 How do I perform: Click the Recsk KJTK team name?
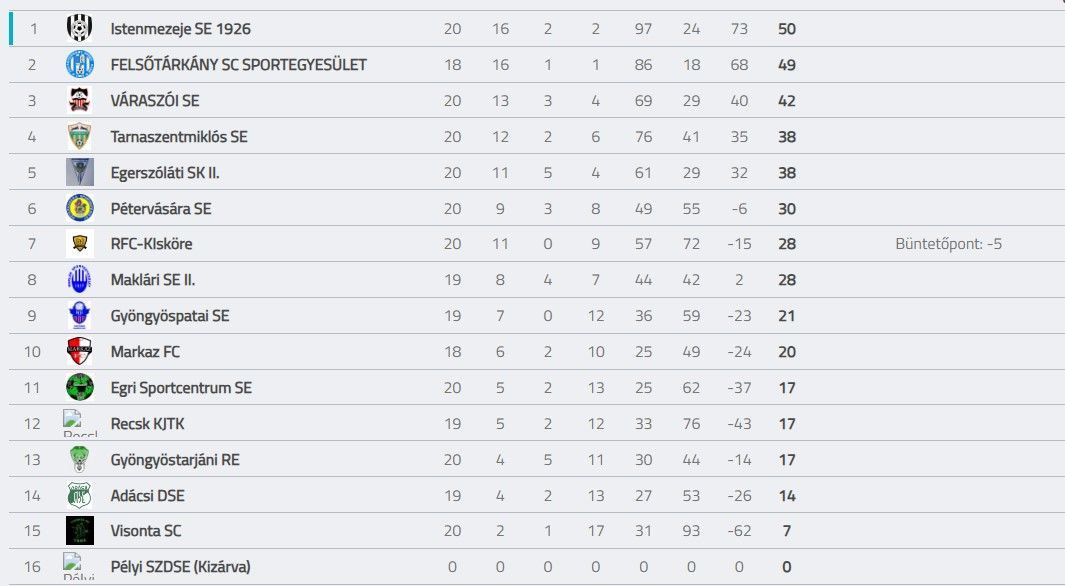147,424
